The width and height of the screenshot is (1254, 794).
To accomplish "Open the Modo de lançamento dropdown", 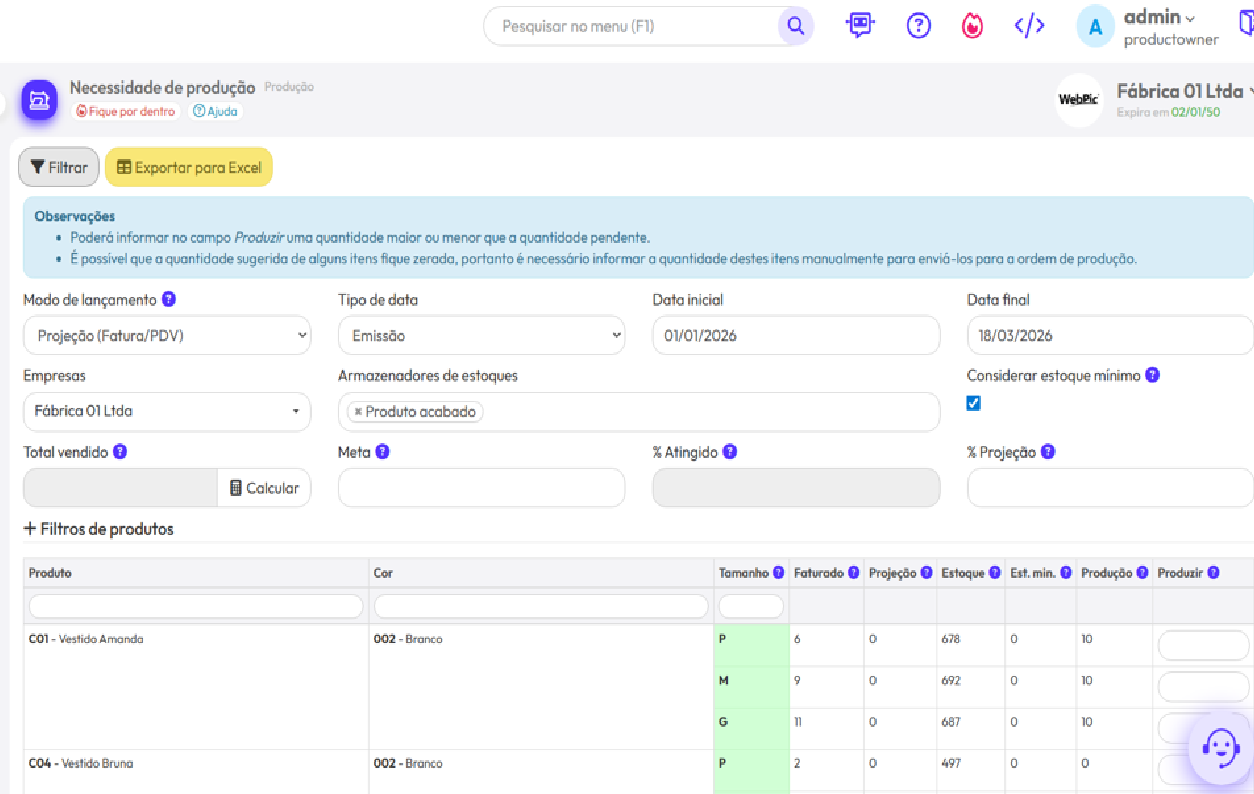I will 167,336.
